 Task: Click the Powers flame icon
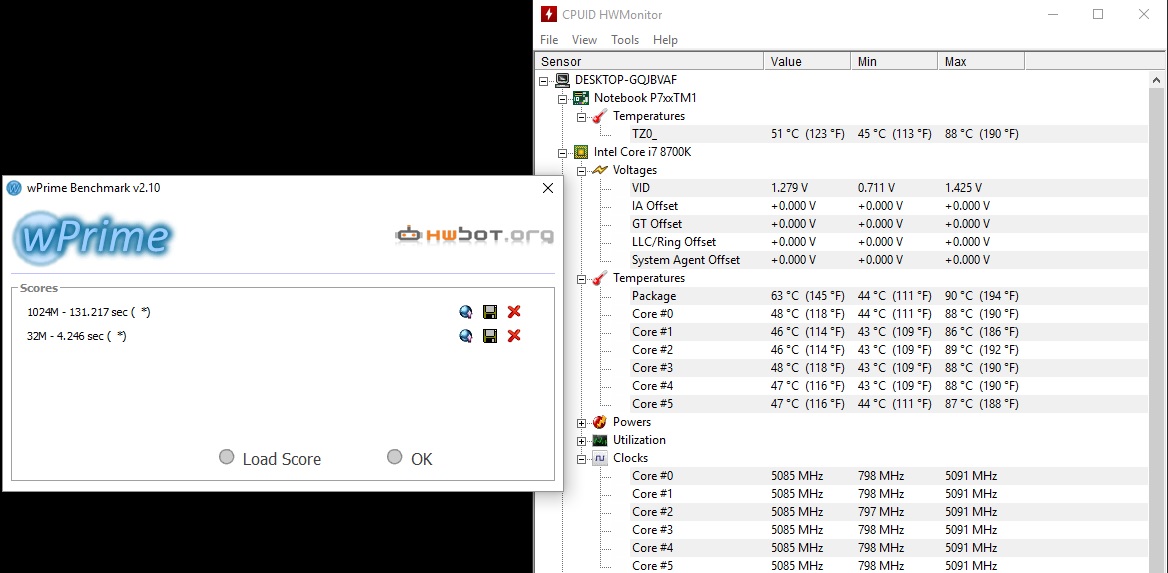[x=600, y=422]
